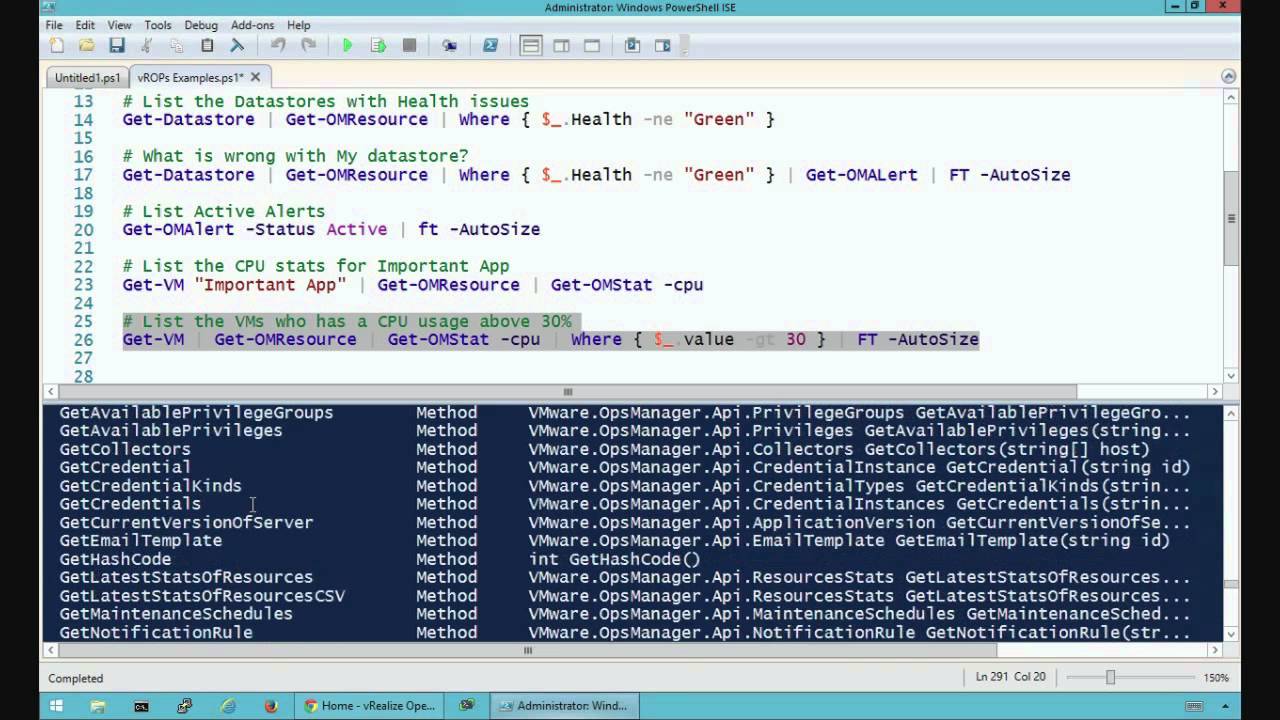Screen dimensions: 1280x720
Task: Click the Cut scissors icon
Action: click(147, 45)
